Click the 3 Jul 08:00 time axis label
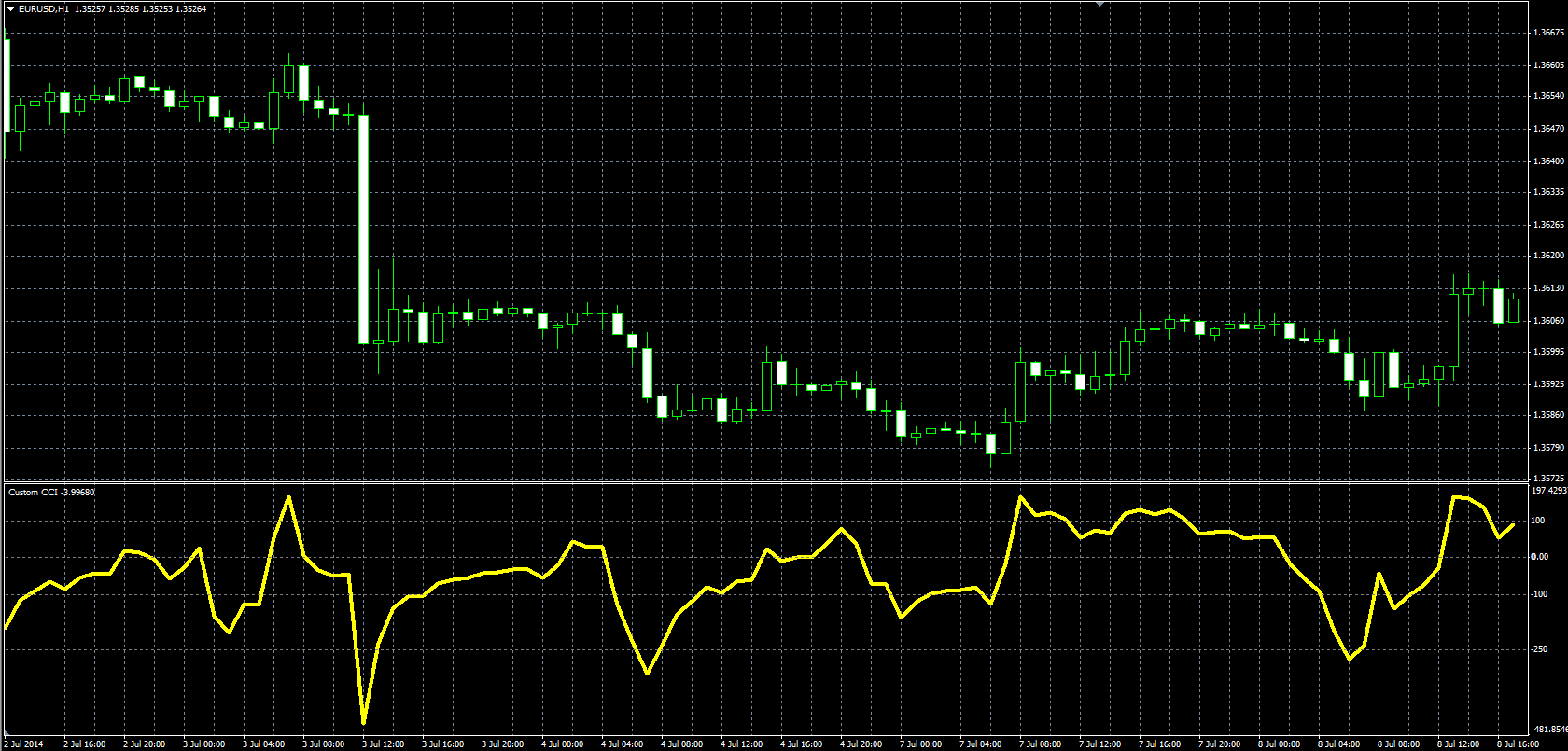 tap(323, 744)
